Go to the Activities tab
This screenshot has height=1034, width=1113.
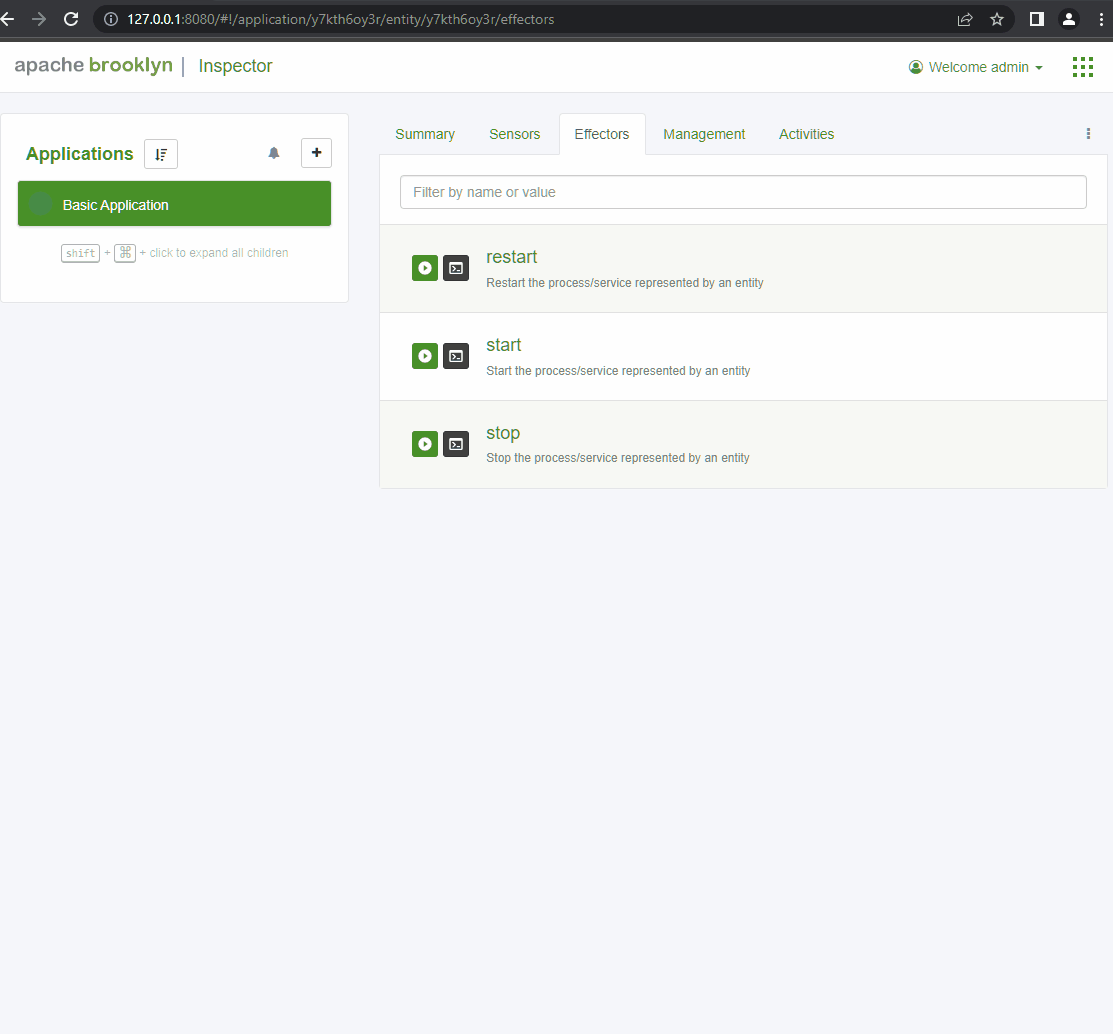tap(806, 134)
